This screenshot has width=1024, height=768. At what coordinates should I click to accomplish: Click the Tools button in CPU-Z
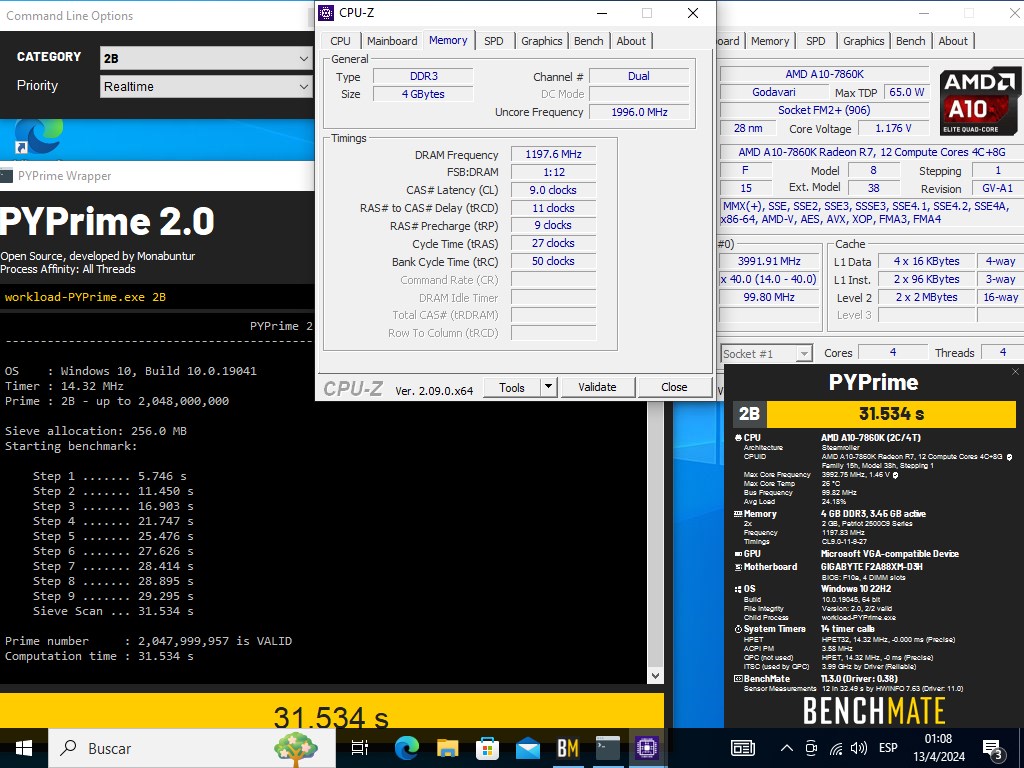pyautogui.click(x=512, y=387)
